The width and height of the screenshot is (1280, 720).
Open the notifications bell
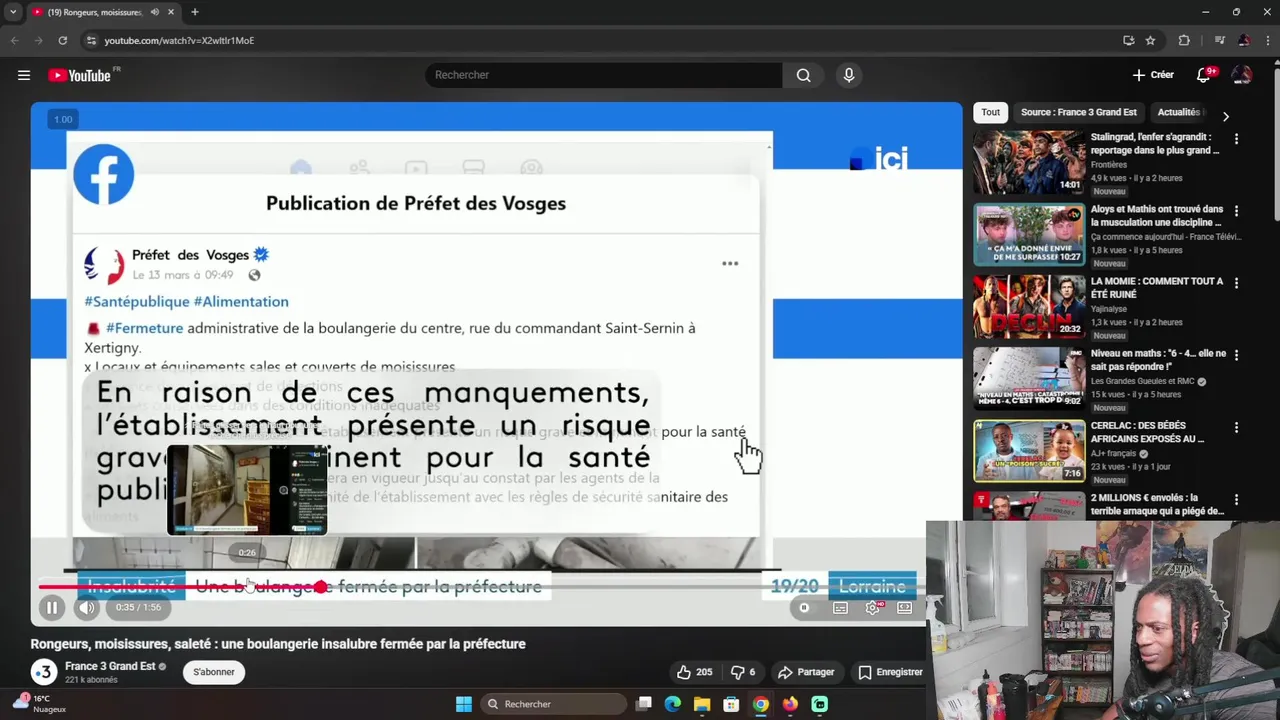pyautogui.click(x=1204, y=75)
